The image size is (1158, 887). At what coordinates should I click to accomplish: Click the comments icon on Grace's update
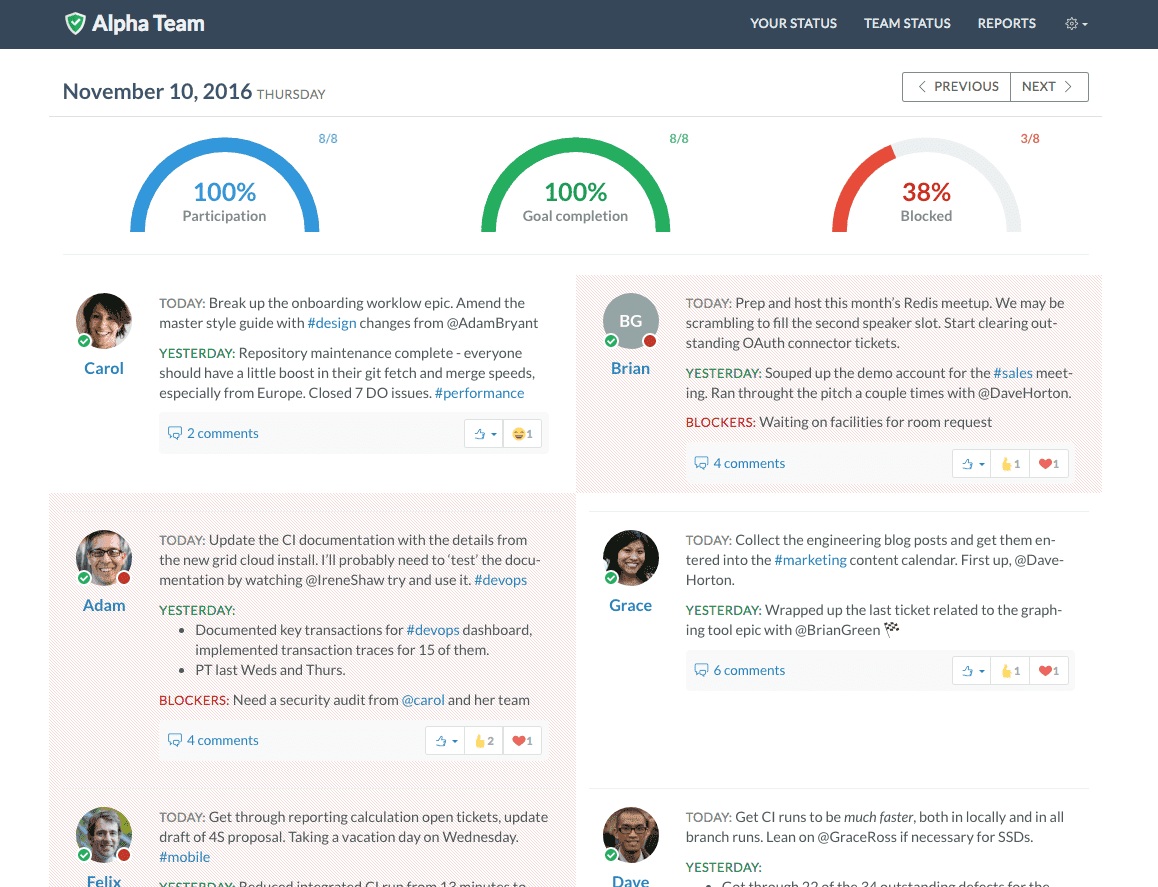click(x=699, y=670)
